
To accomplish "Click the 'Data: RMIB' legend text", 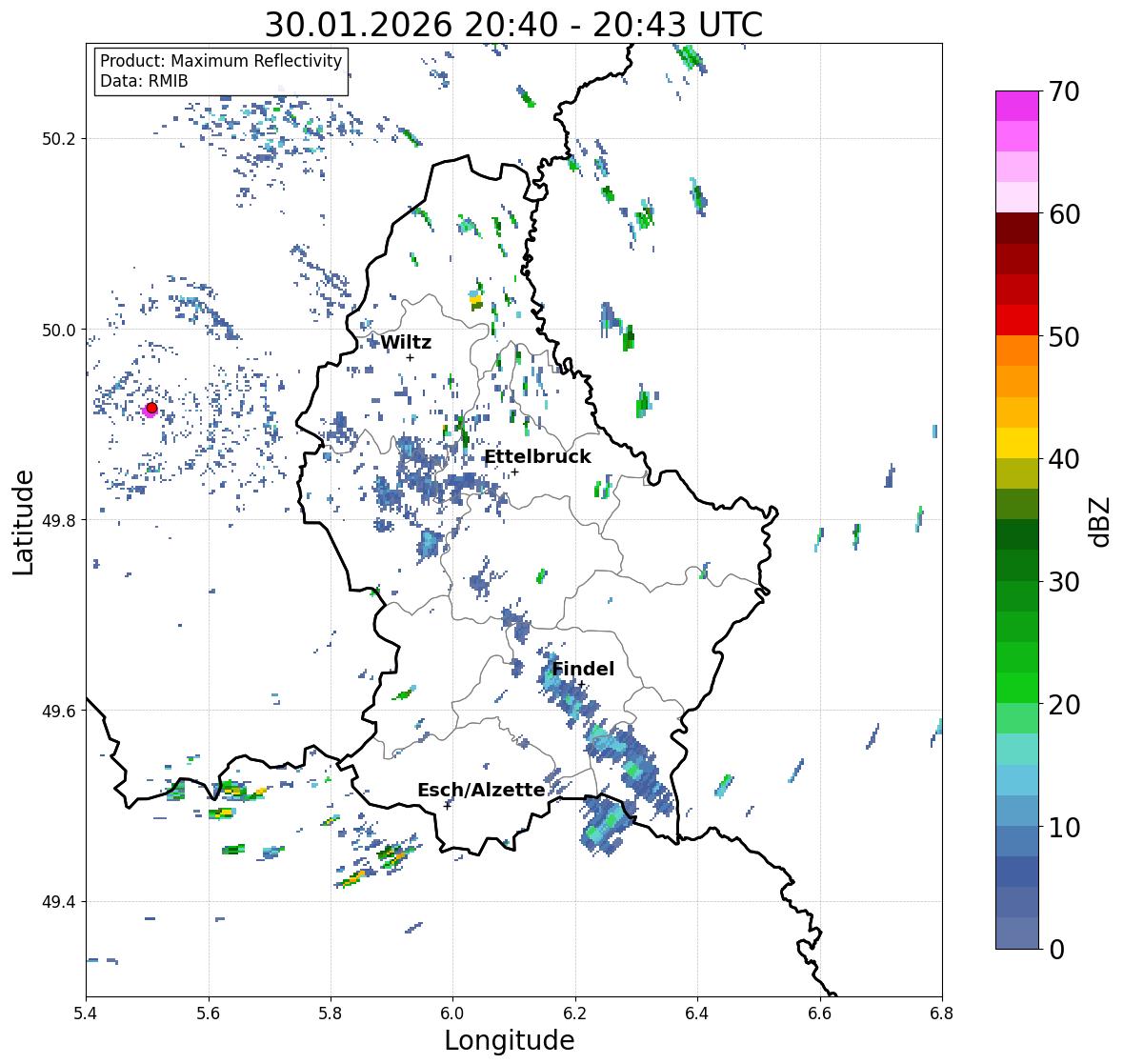I will pyautogui.click(x=144, y=81).
